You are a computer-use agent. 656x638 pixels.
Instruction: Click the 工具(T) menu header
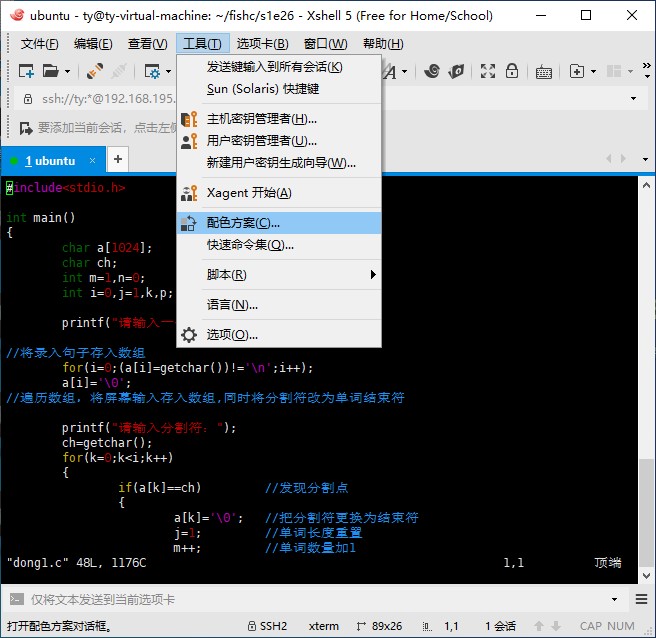pyautogui.click(x=202, y=44)
